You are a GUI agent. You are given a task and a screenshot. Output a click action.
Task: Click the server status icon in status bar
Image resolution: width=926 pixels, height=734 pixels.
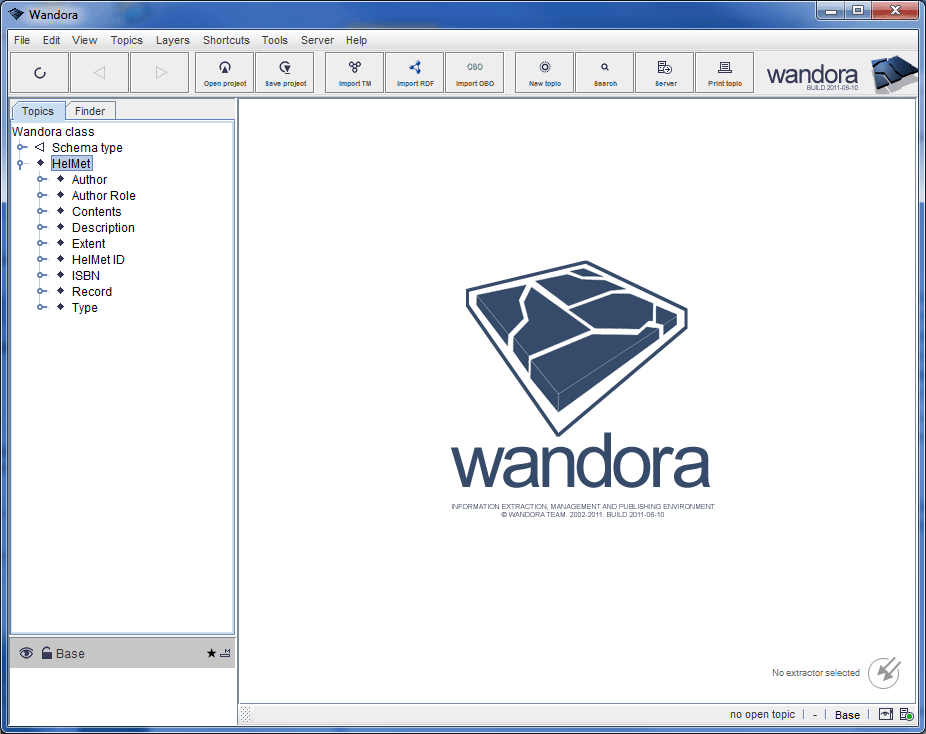pyautogui.click(x=905, y=714)
